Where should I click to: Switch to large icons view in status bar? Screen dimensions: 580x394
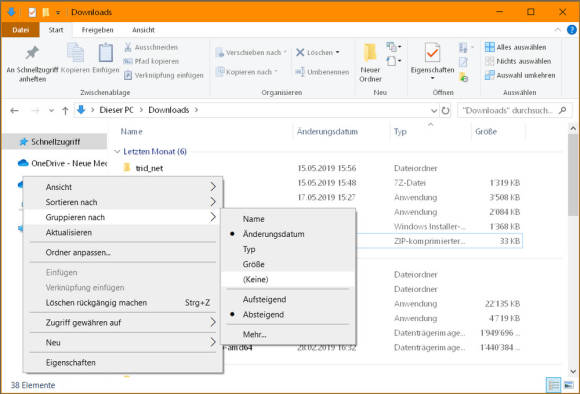point(569,385)
